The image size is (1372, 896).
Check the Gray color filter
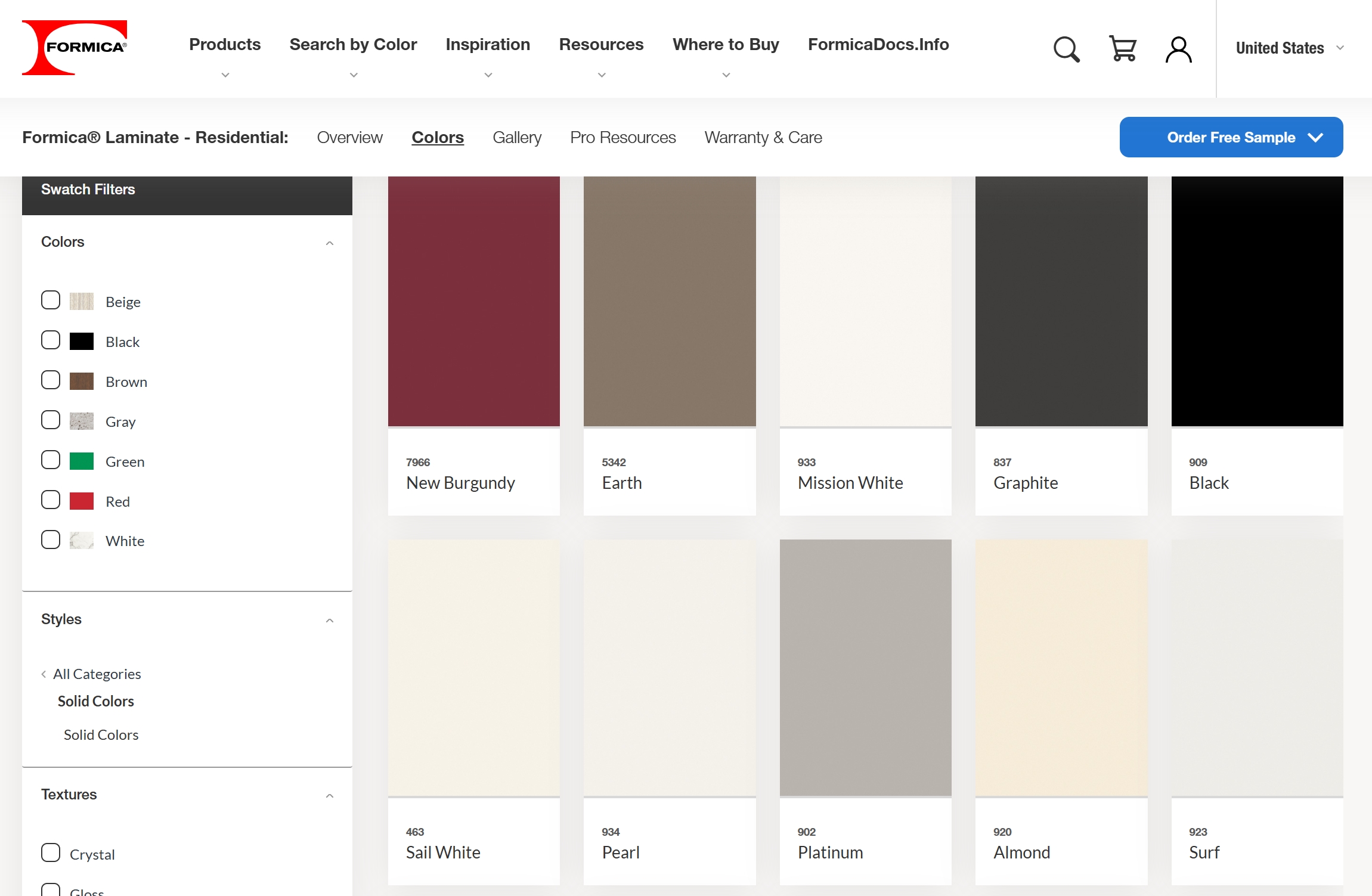click(51, 420)
